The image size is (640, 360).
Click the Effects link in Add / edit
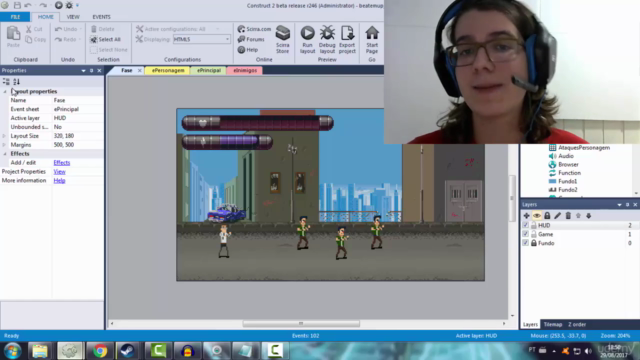[62, 162]
